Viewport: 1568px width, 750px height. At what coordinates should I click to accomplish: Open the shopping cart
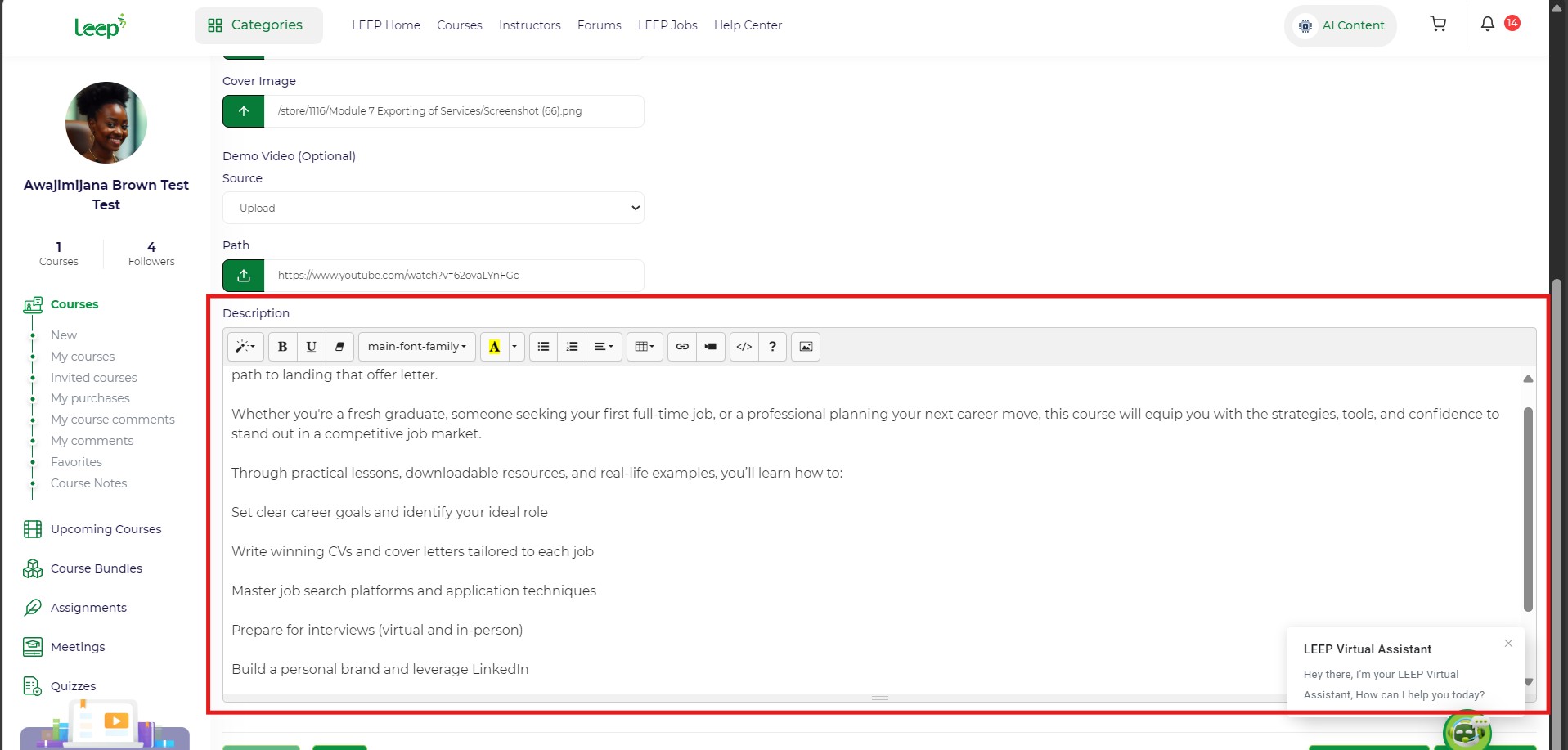coord(1438,25)
